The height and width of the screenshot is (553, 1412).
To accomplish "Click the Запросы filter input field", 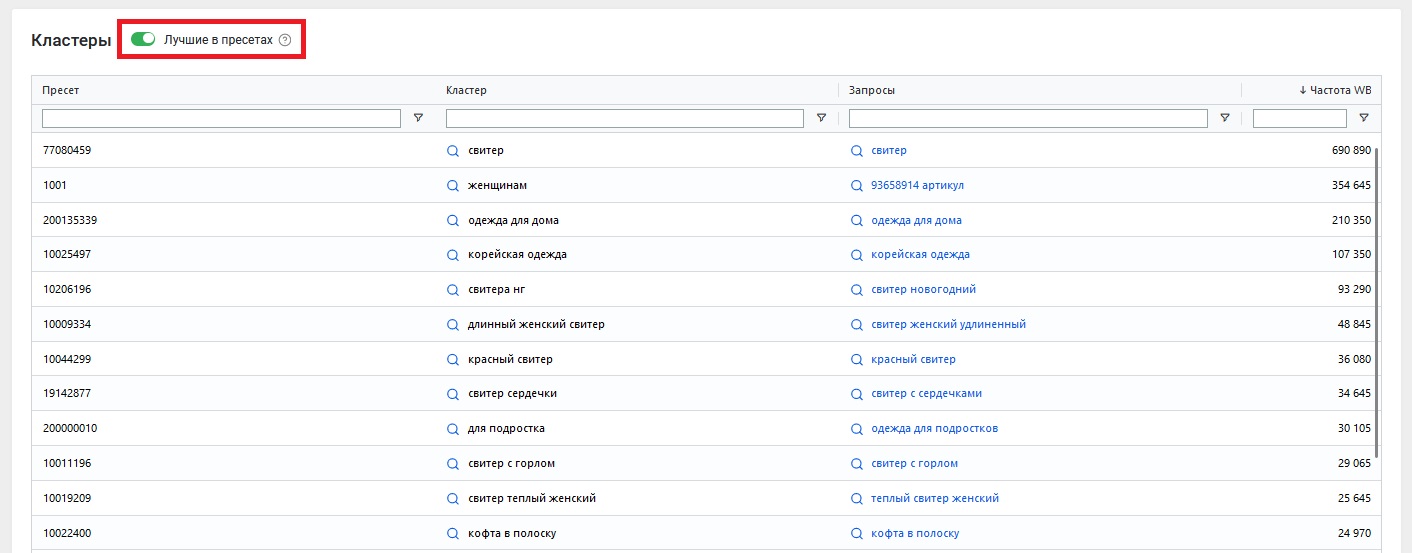I will coord(1028,118).
